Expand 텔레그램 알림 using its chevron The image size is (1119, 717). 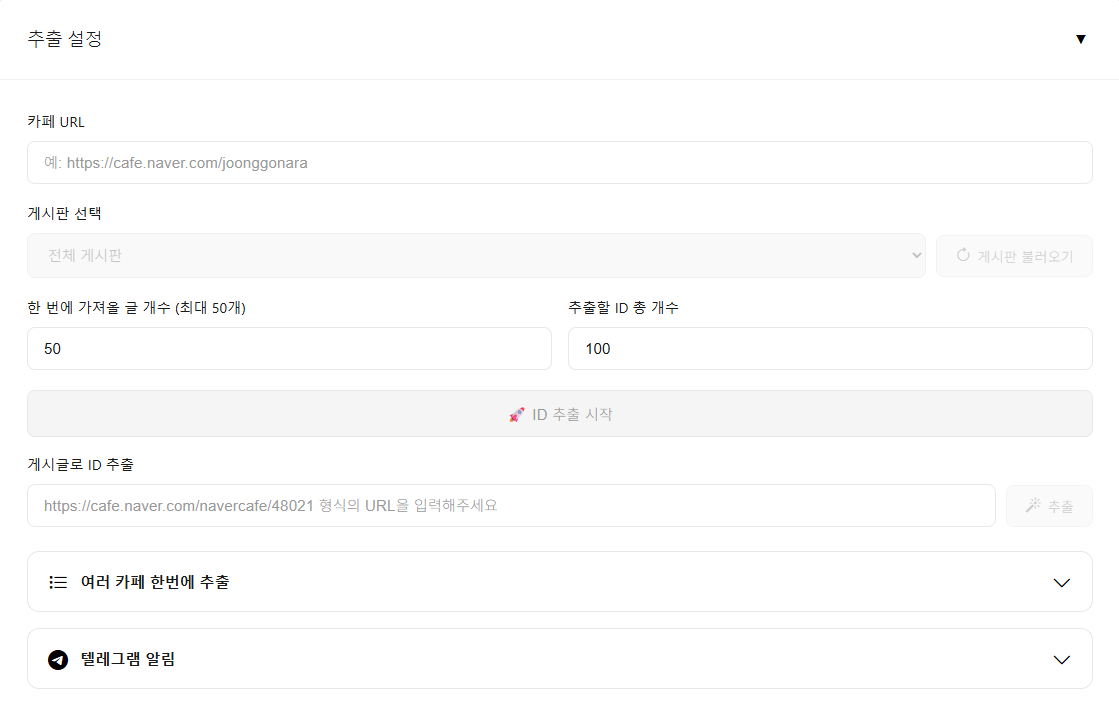[1062, 659]
